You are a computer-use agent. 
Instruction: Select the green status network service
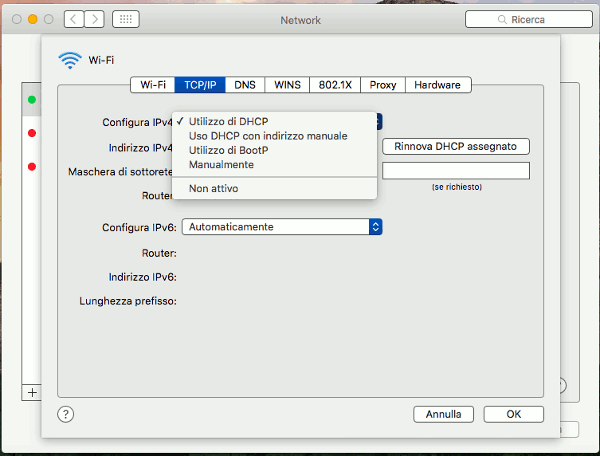[32, 100]
